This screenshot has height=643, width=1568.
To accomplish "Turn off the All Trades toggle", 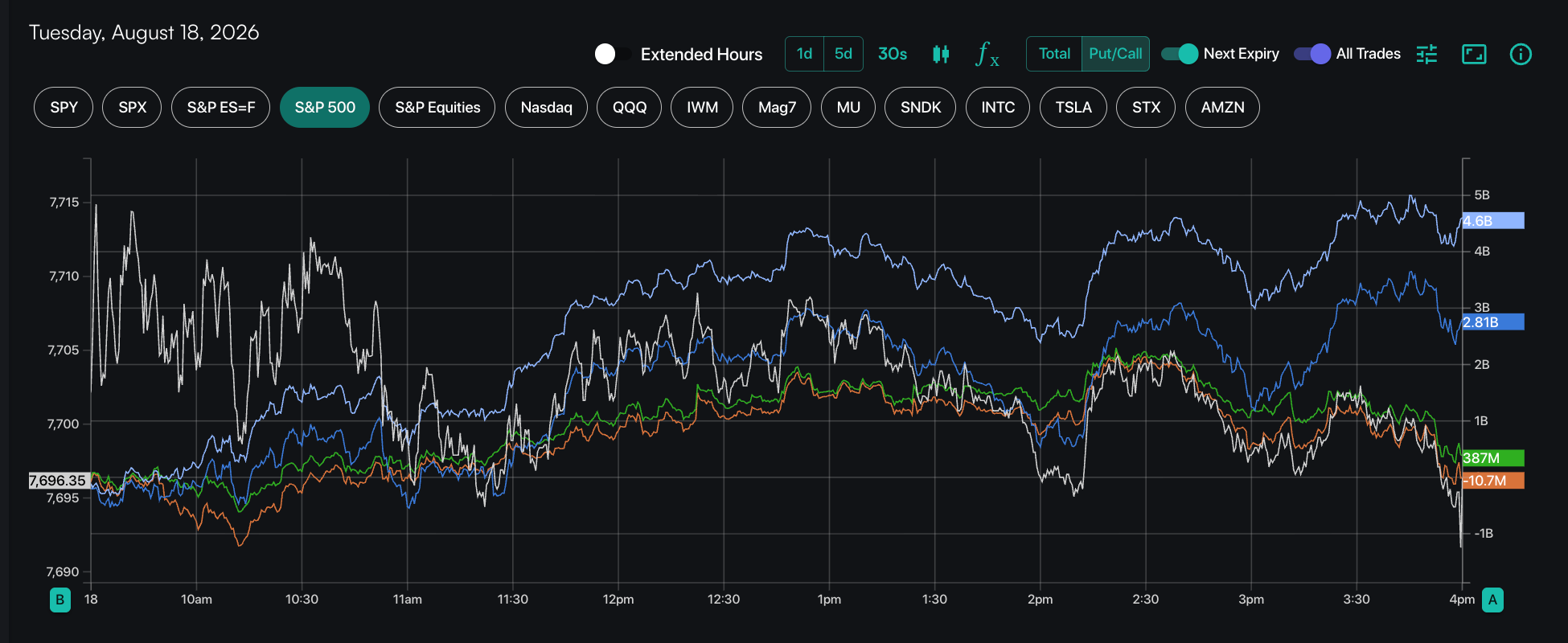I will click(1312, 54).
